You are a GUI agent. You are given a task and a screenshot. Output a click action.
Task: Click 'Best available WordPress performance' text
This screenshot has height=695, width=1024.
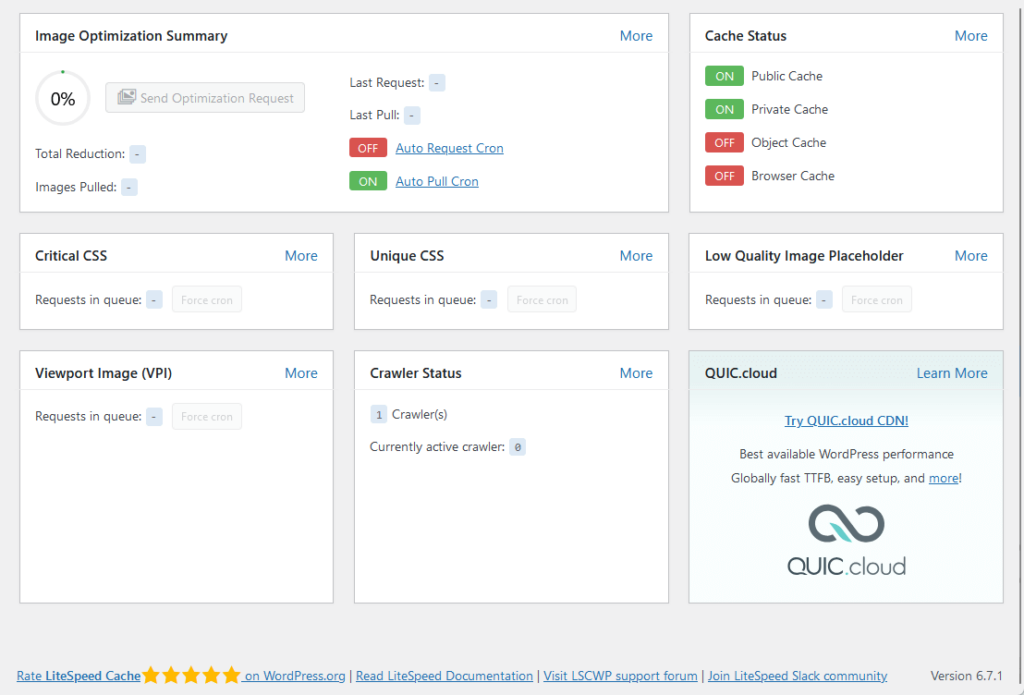pos(846,454)
